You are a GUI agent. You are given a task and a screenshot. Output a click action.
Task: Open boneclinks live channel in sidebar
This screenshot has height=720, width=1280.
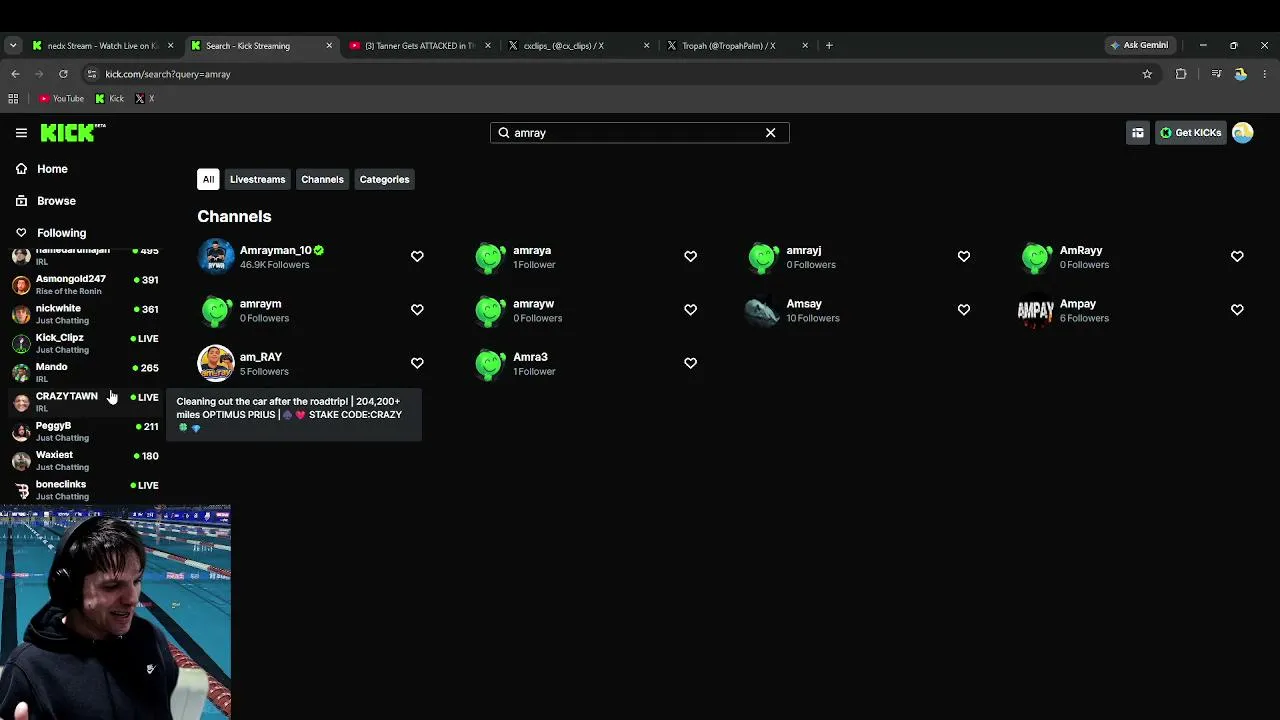[x=85, y=490]
